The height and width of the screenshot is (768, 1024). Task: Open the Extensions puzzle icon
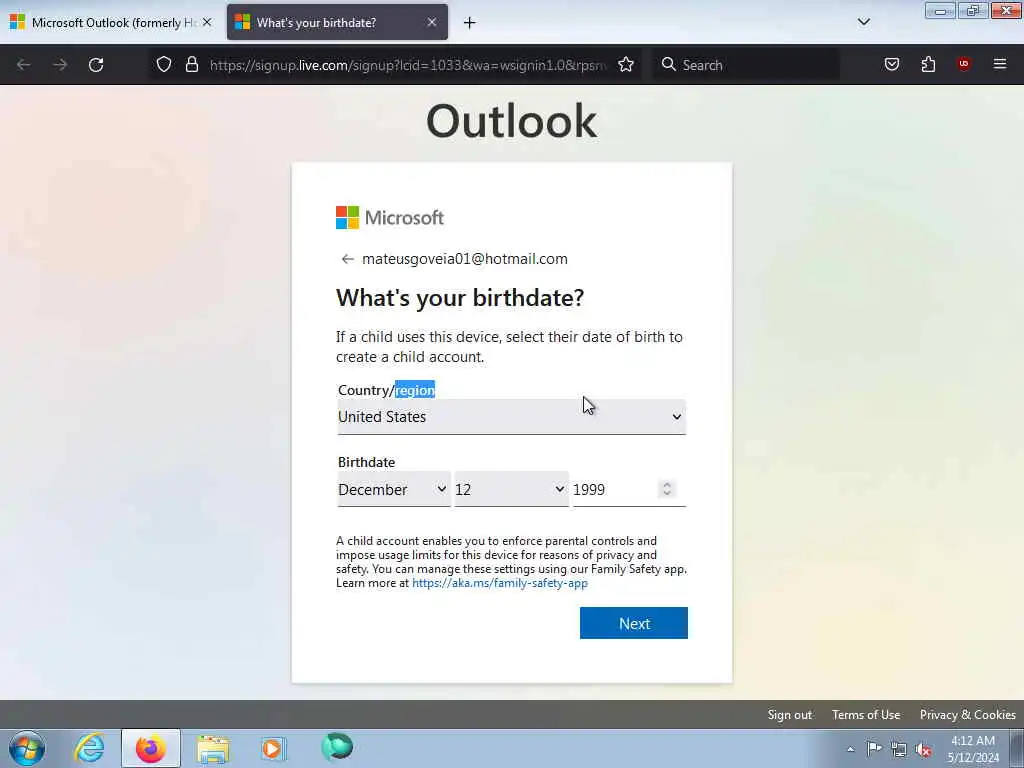click(x=928, y=64)
